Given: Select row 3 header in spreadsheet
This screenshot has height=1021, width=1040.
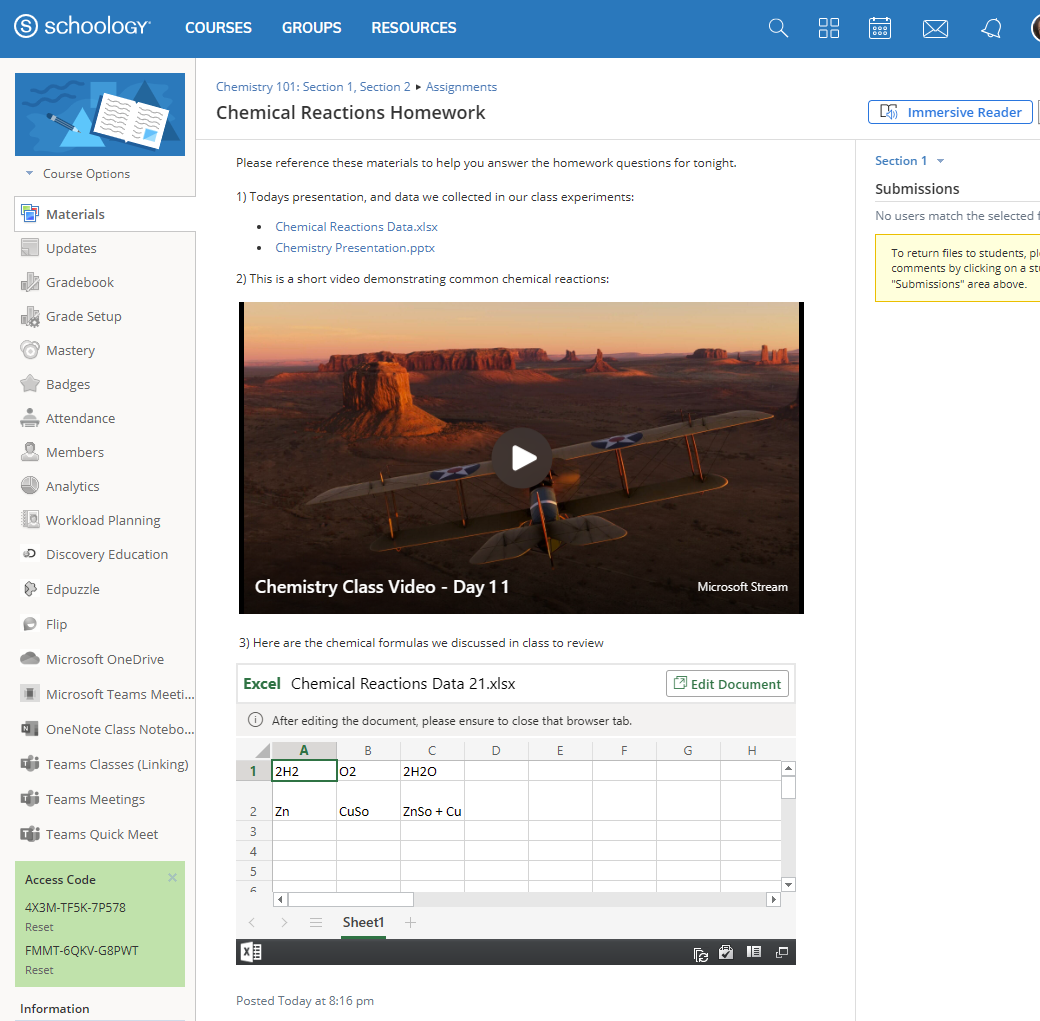Looking at the screenshot, I should coord(253,831).
